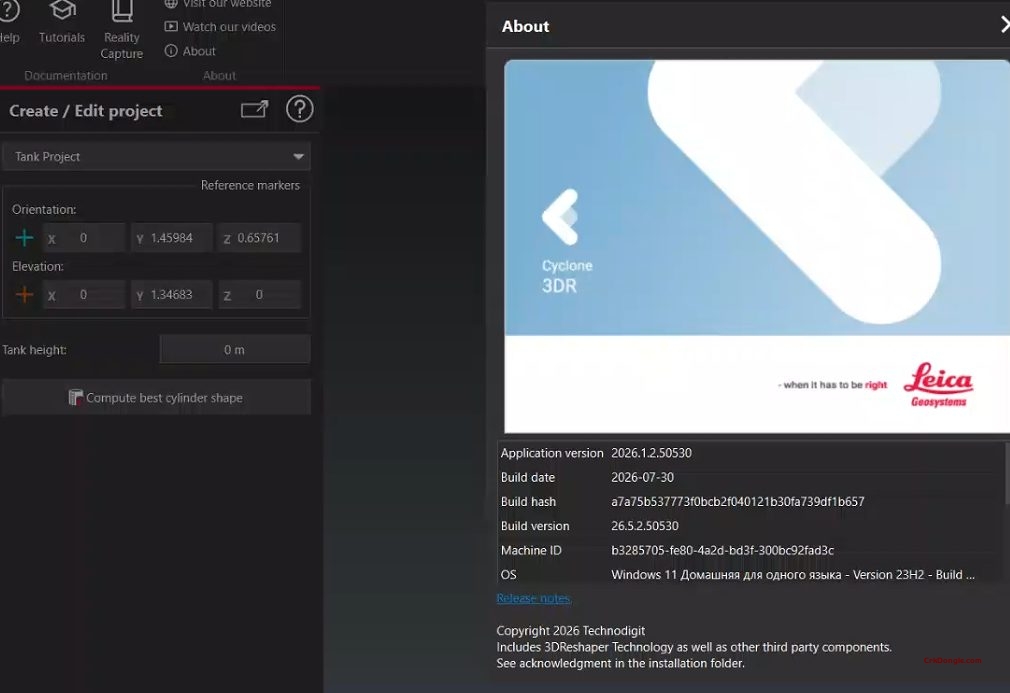Close the About dialog
1010x693 pixels.
point(1004,25)
